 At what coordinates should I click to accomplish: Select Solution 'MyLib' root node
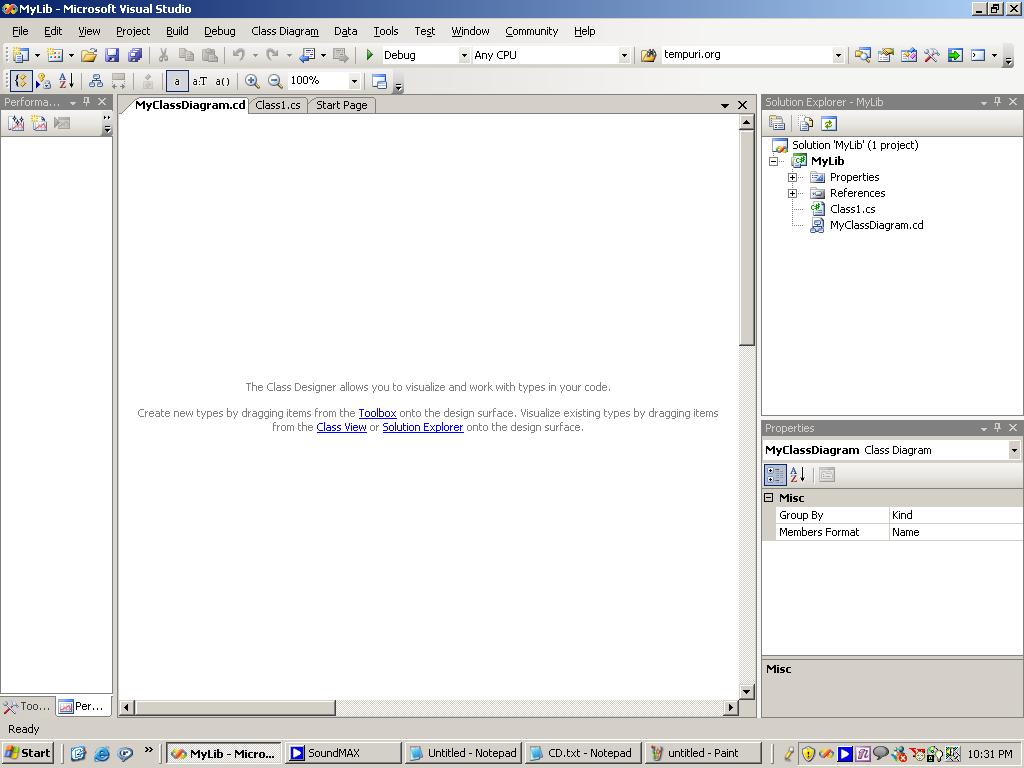855,145
